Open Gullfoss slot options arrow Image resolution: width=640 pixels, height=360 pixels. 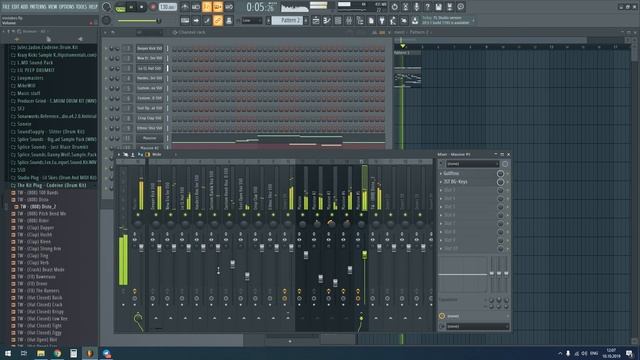pos(441,173)
